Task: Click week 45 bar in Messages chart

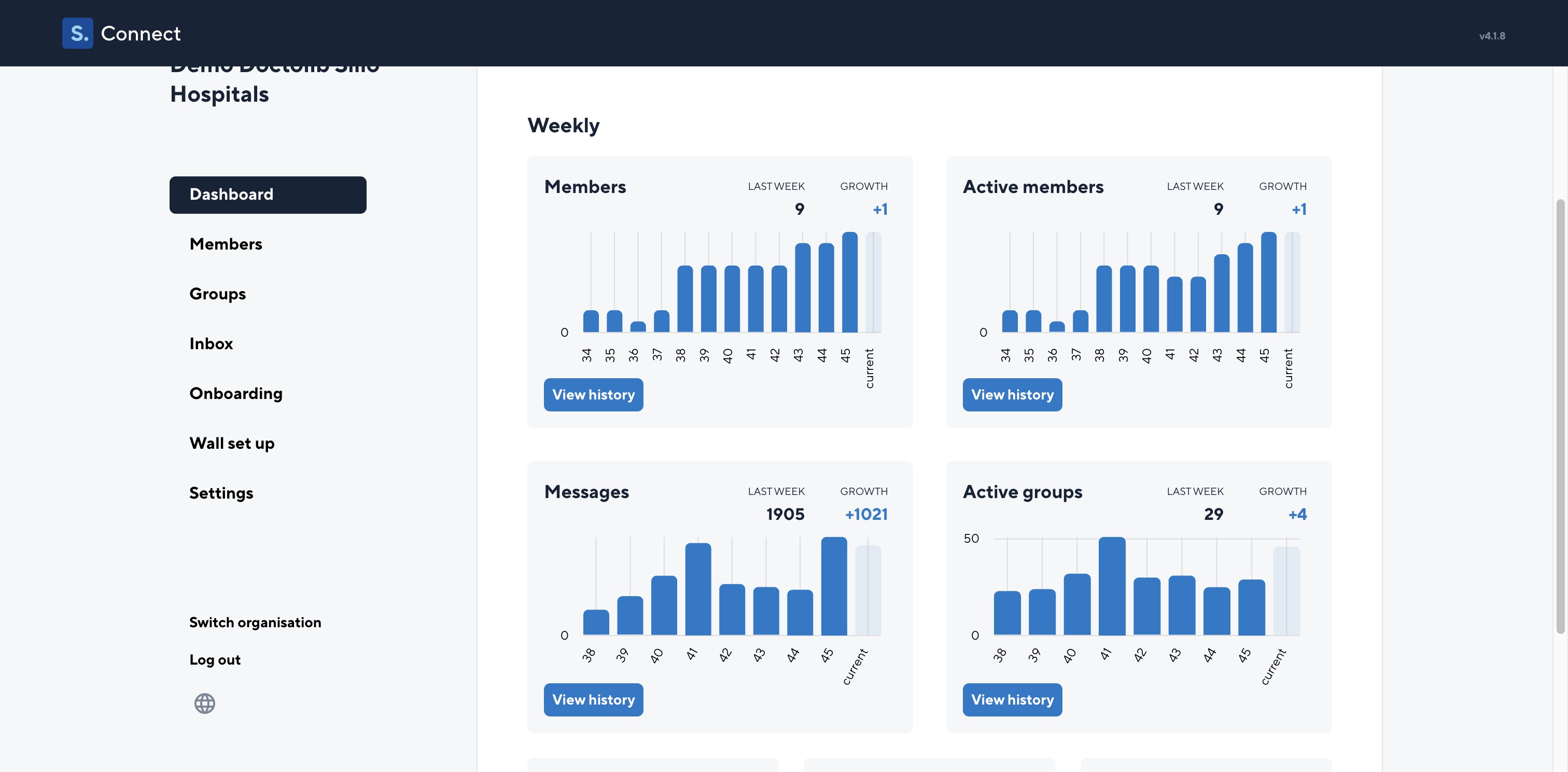Action: click(x=833, y=586)
